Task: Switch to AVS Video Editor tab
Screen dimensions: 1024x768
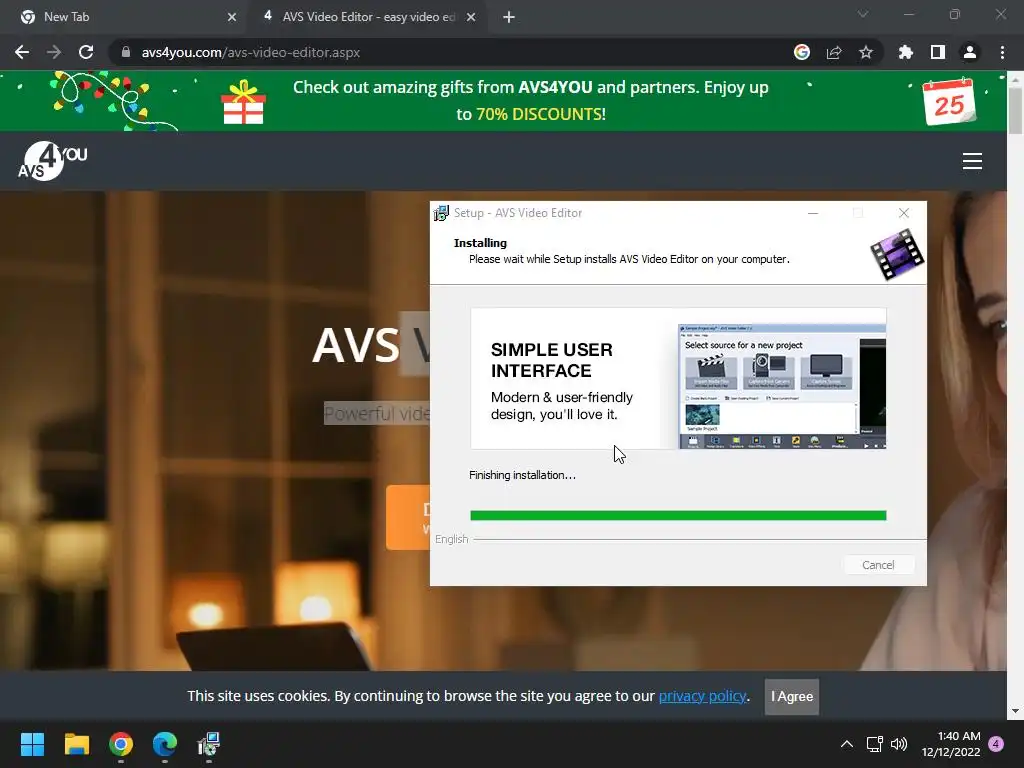Action: (368, 17)
